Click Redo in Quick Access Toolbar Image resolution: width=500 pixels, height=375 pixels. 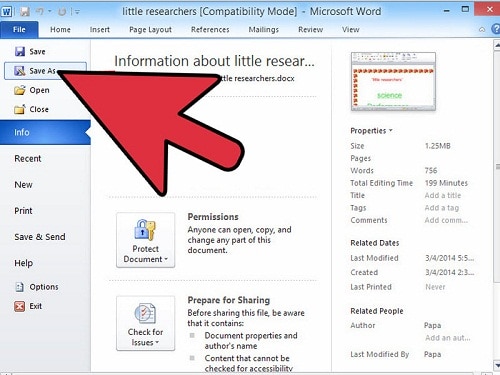click(62, 12)
